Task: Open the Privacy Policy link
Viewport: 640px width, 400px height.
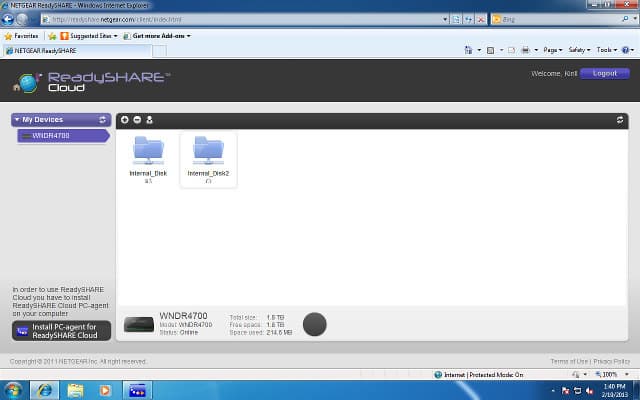Action: coord(611,361)
